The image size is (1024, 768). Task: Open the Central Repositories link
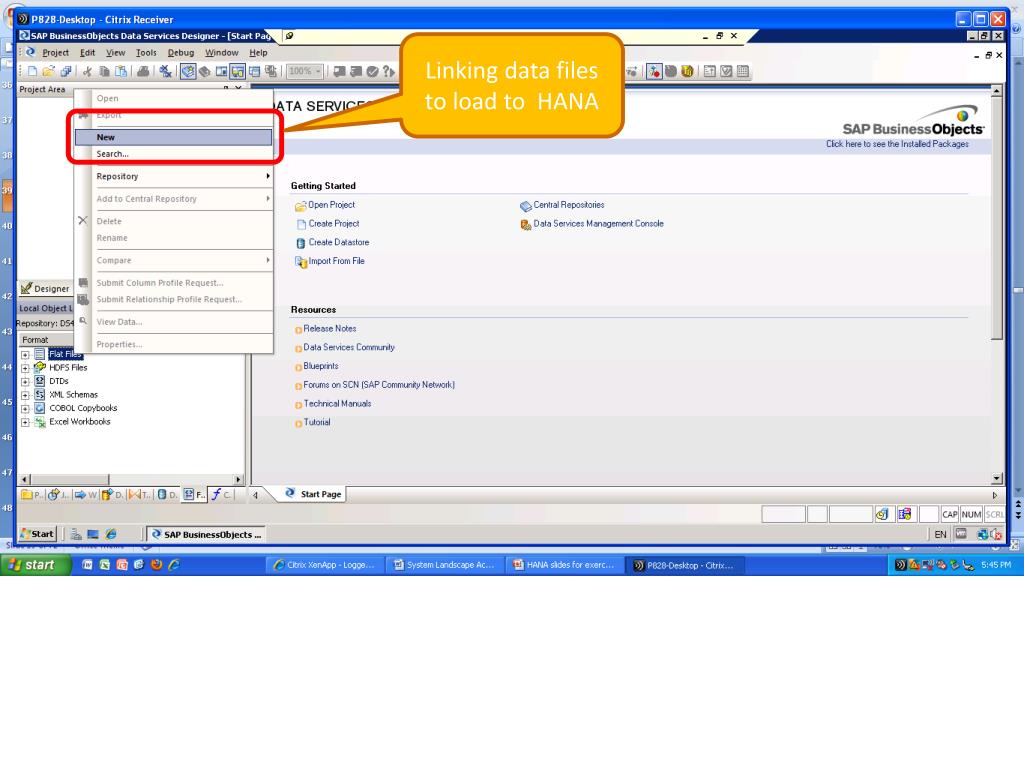point(569,205)
